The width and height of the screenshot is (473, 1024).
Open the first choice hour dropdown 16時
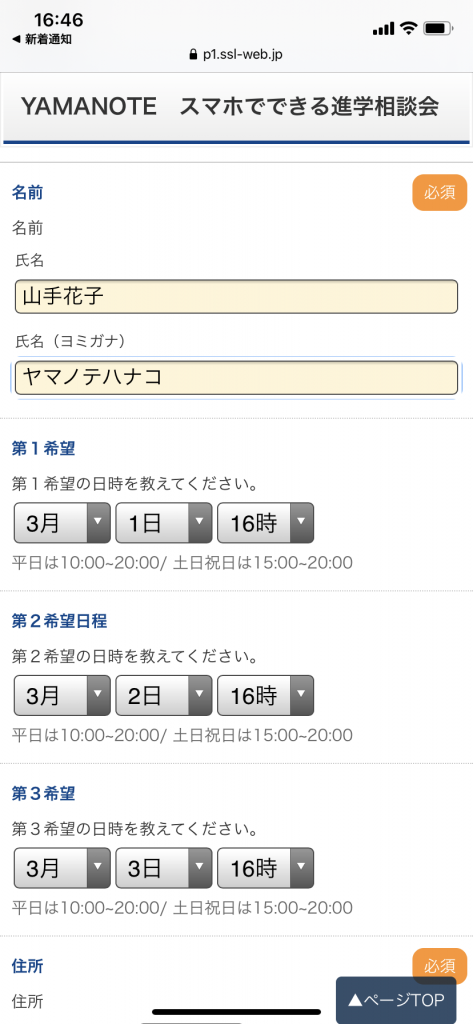point(265,522)
